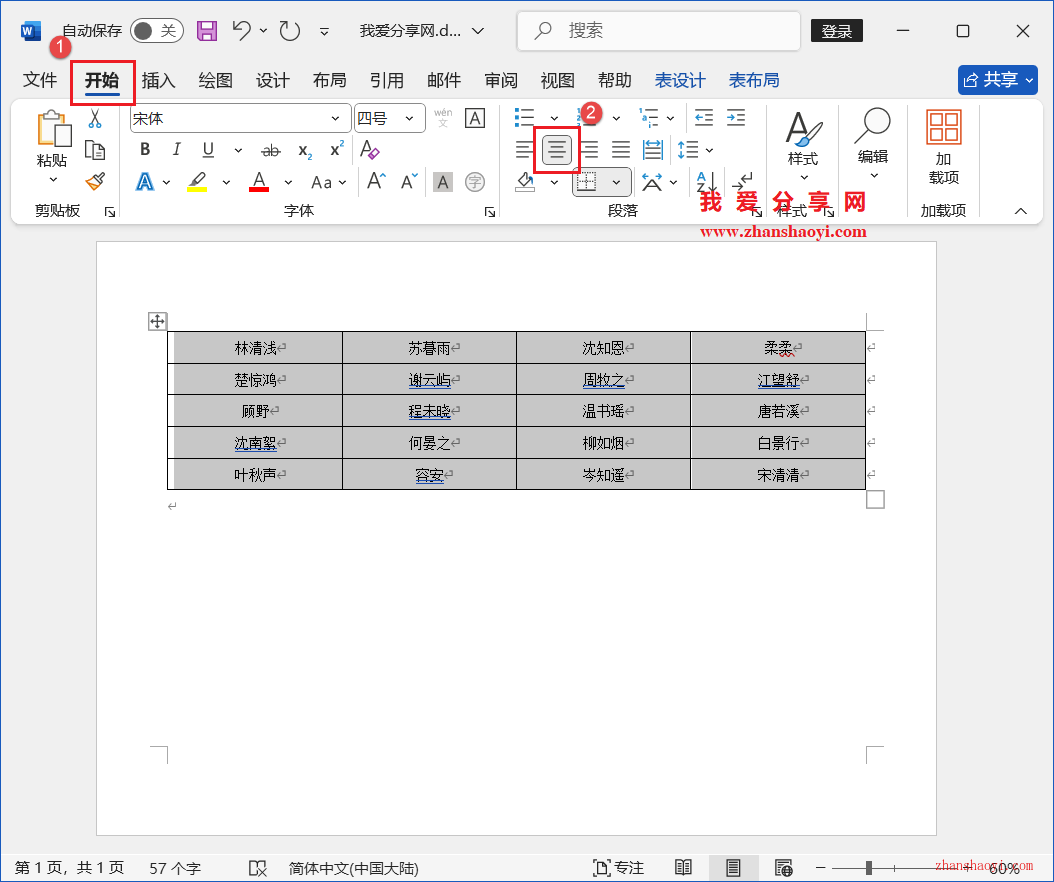Screen dimensions: 1054x882
Task: Click the distributed alignment icon
Action: click(653, 150)
